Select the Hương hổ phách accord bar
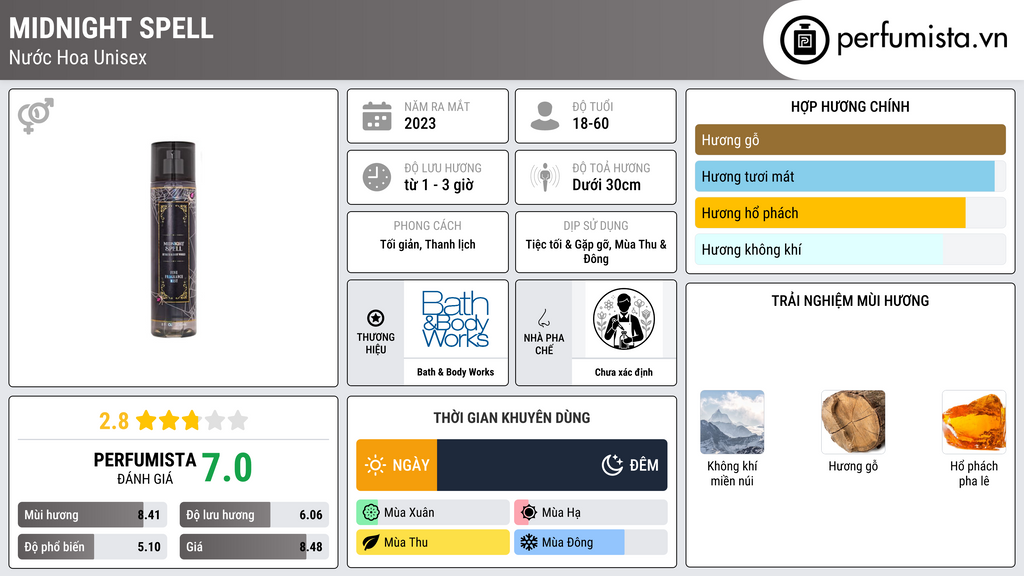Image resolution: width=1024 pixels, height=576 pixels. (850, 213)
